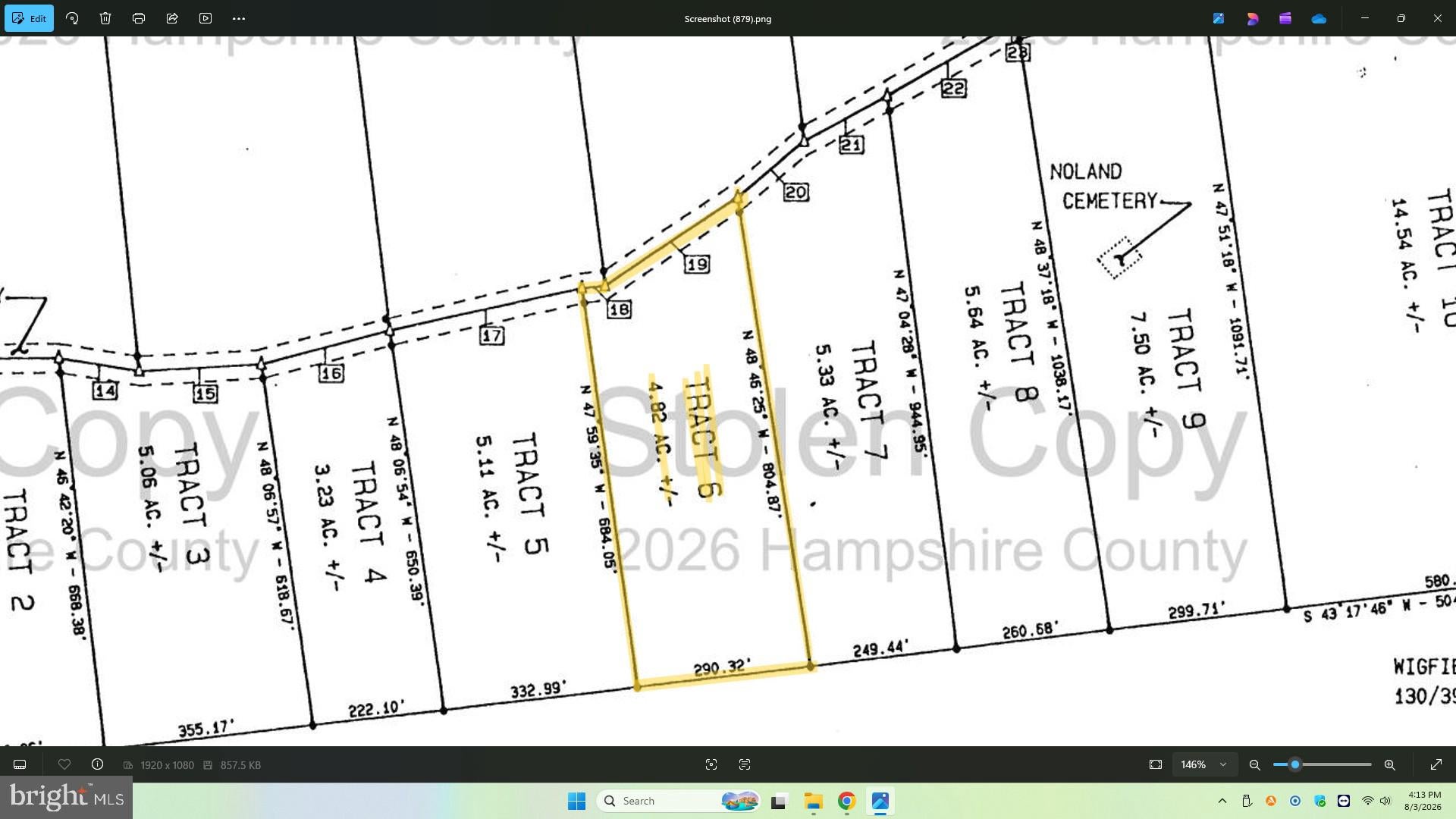Click the Windows Security shield tray icon
Image resolution: width=1456 pixels, height=819 pixels.
pos(1319,801)
